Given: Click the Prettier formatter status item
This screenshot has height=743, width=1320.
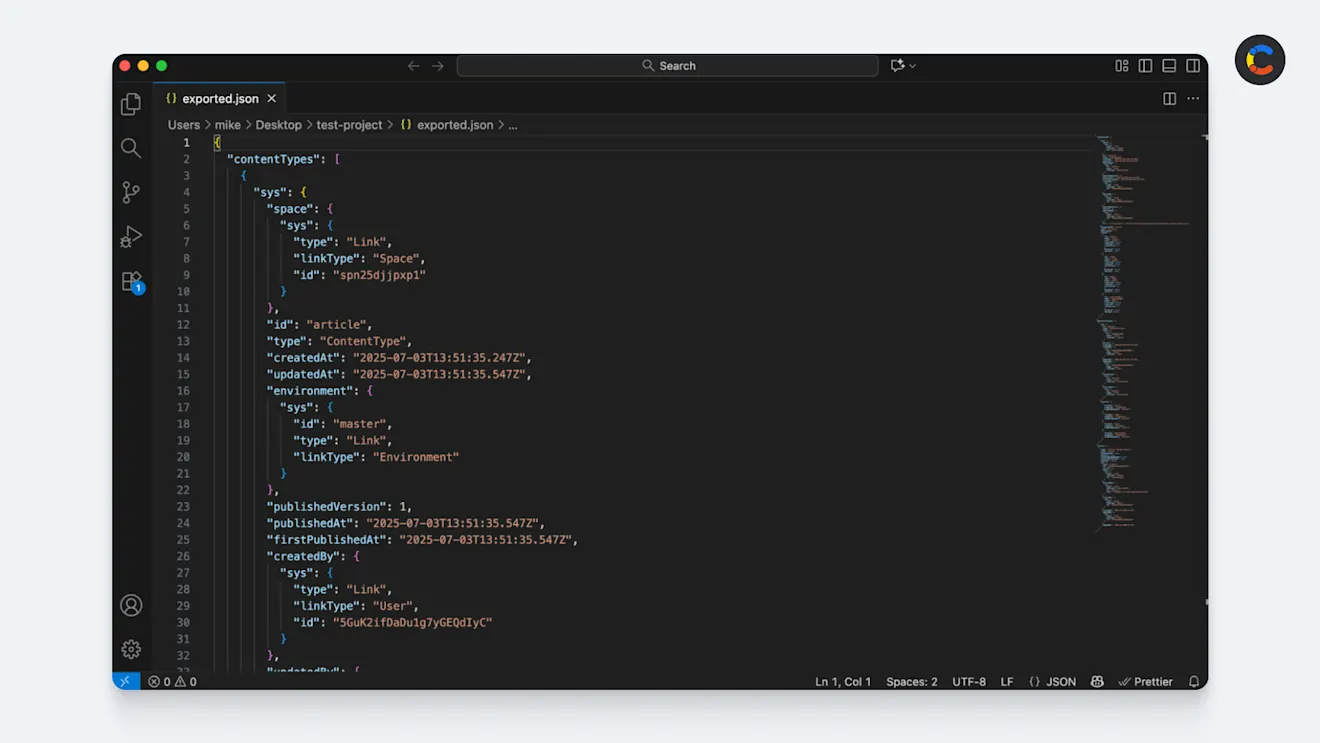Looking at the screenshot, I should 1144,681.
